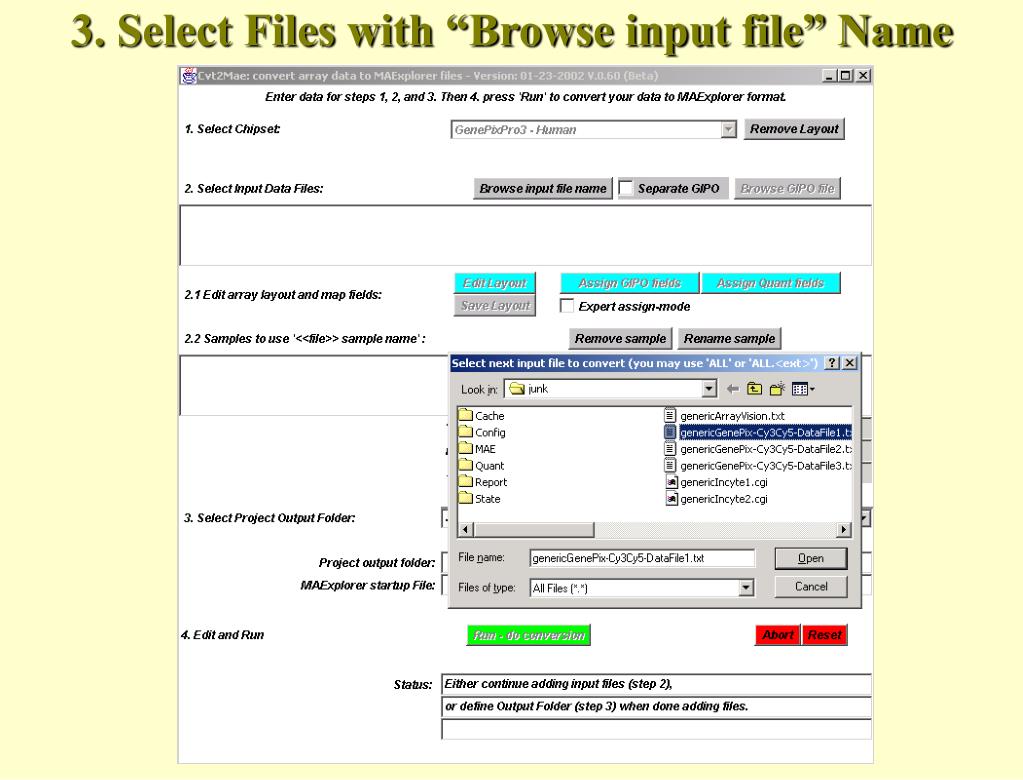The height and width of the screenshot is (780, 1023).
Task: Enable Expert assign-mode checkbox
Action: pos(567,306)
